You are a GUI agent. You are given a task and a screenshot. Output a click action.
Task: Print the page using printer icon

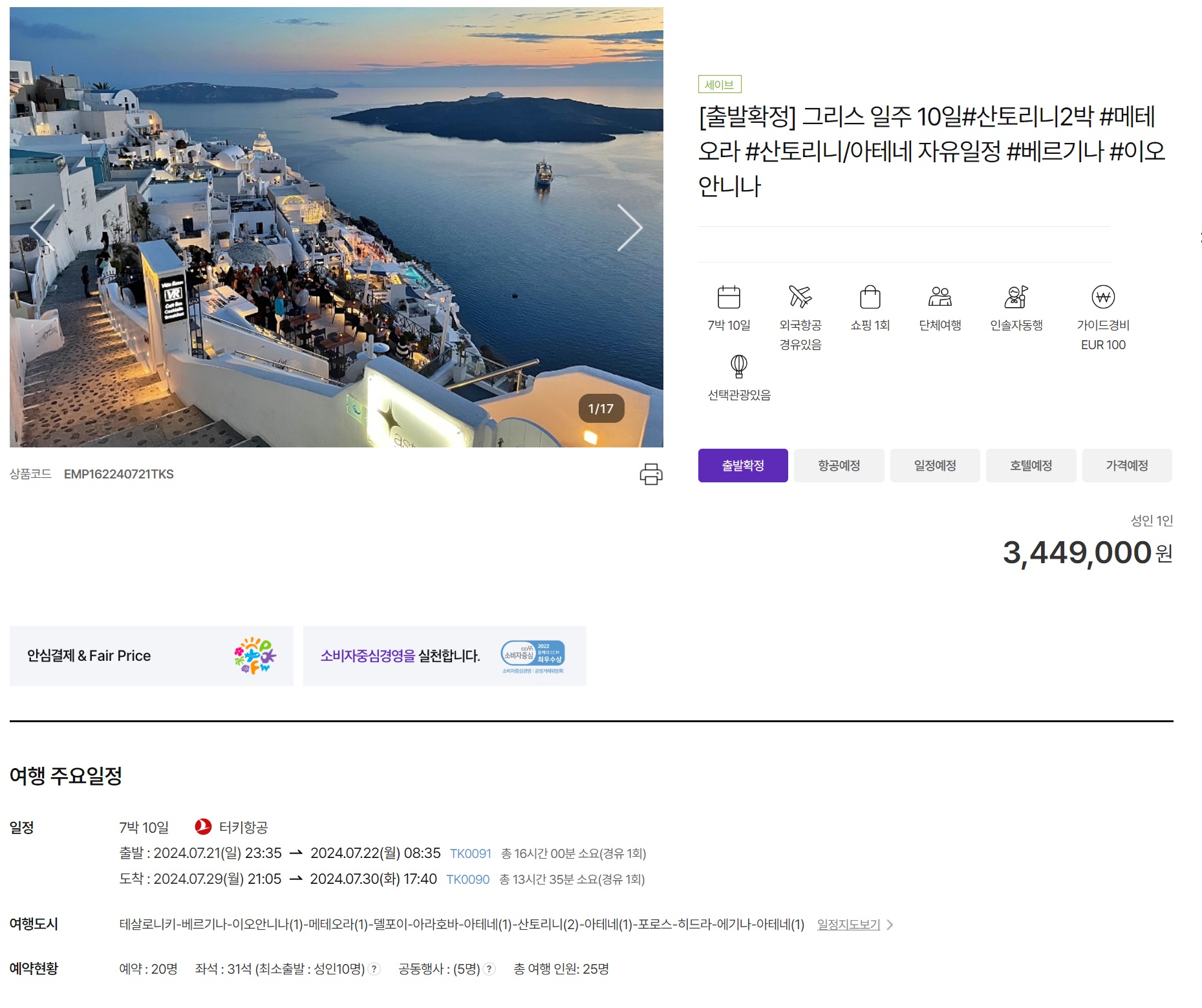click(x=651, y=474)
